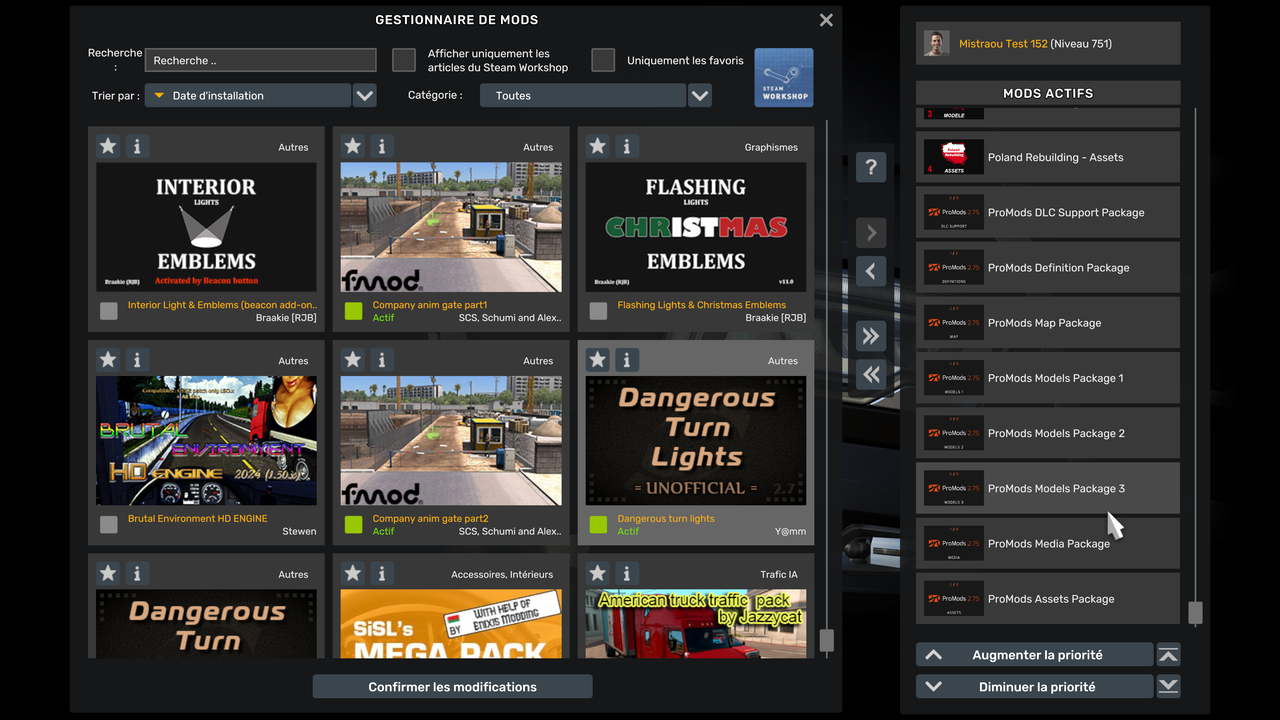Click Augmenter la priorité button

coord(1035,655)
